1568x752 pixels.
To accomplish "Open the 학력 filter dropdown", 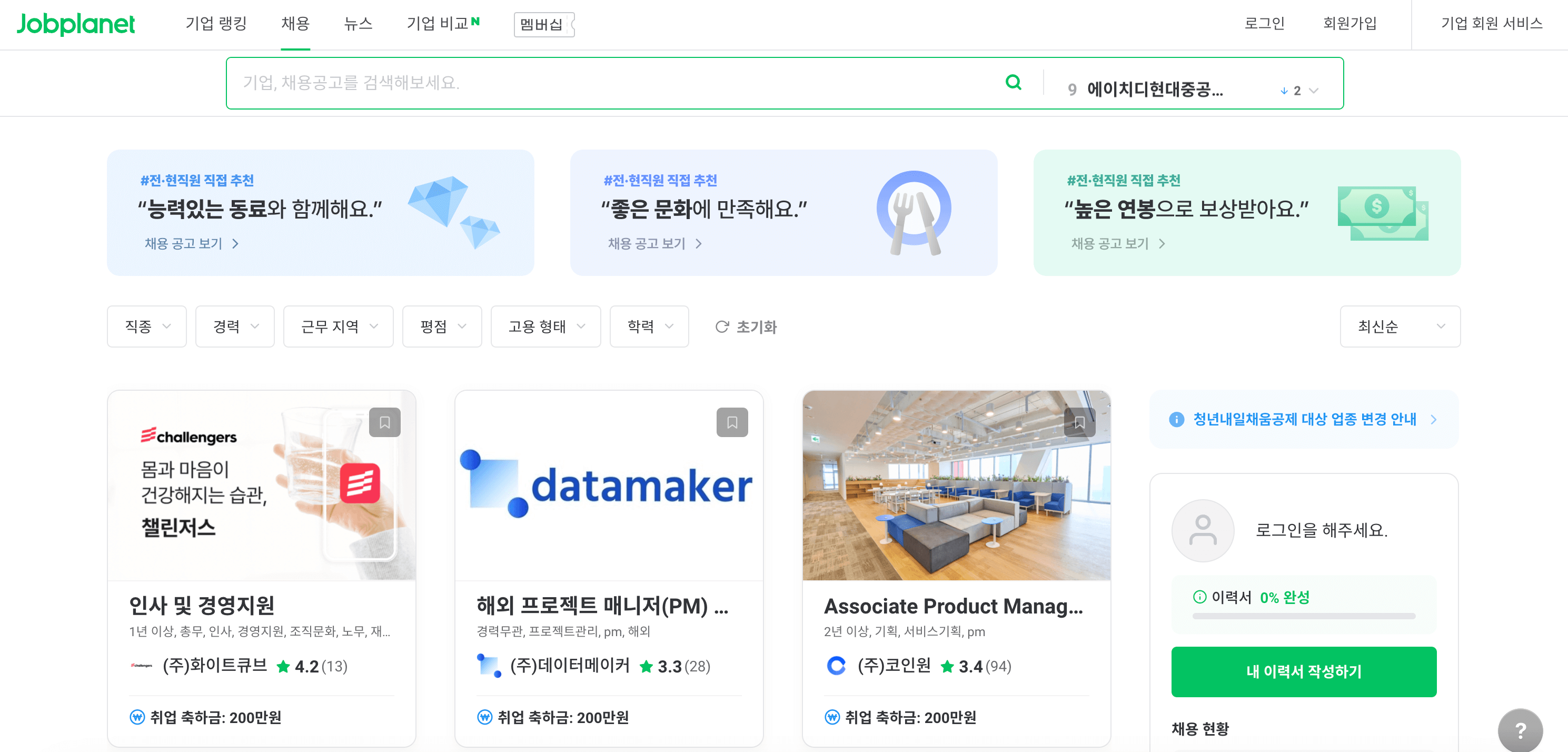I will point(650,326).
